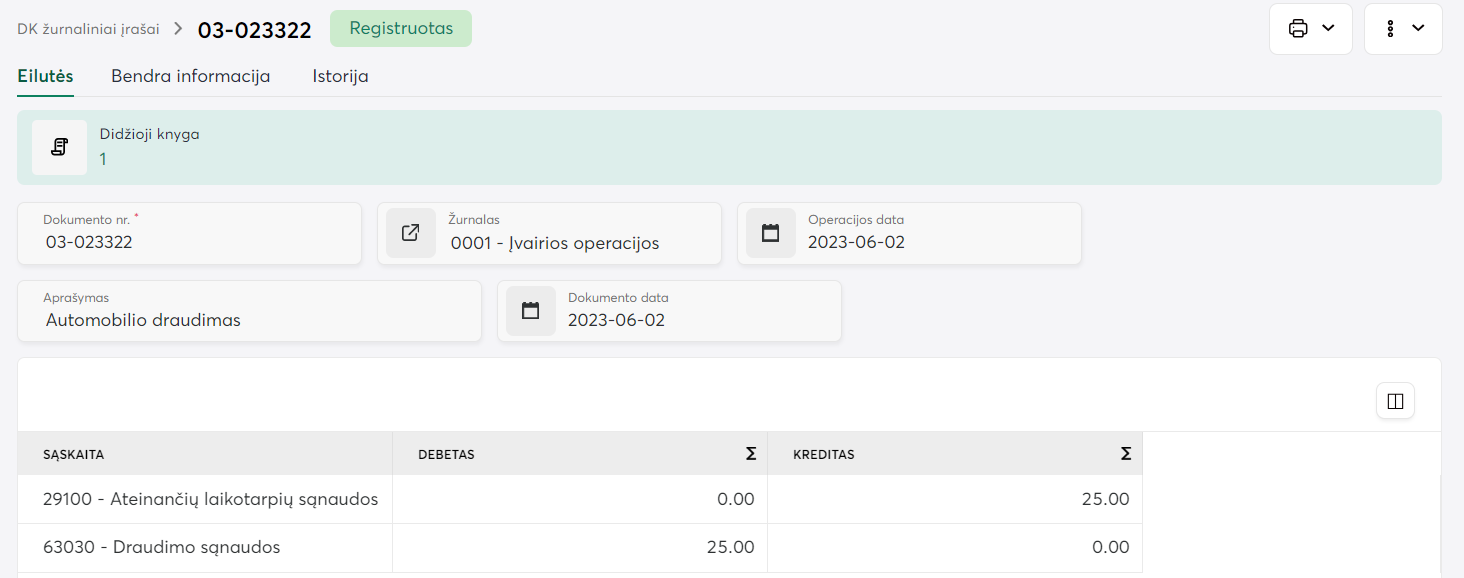
Task: Open Žurnalas external link icon
Action: point(411,233)
